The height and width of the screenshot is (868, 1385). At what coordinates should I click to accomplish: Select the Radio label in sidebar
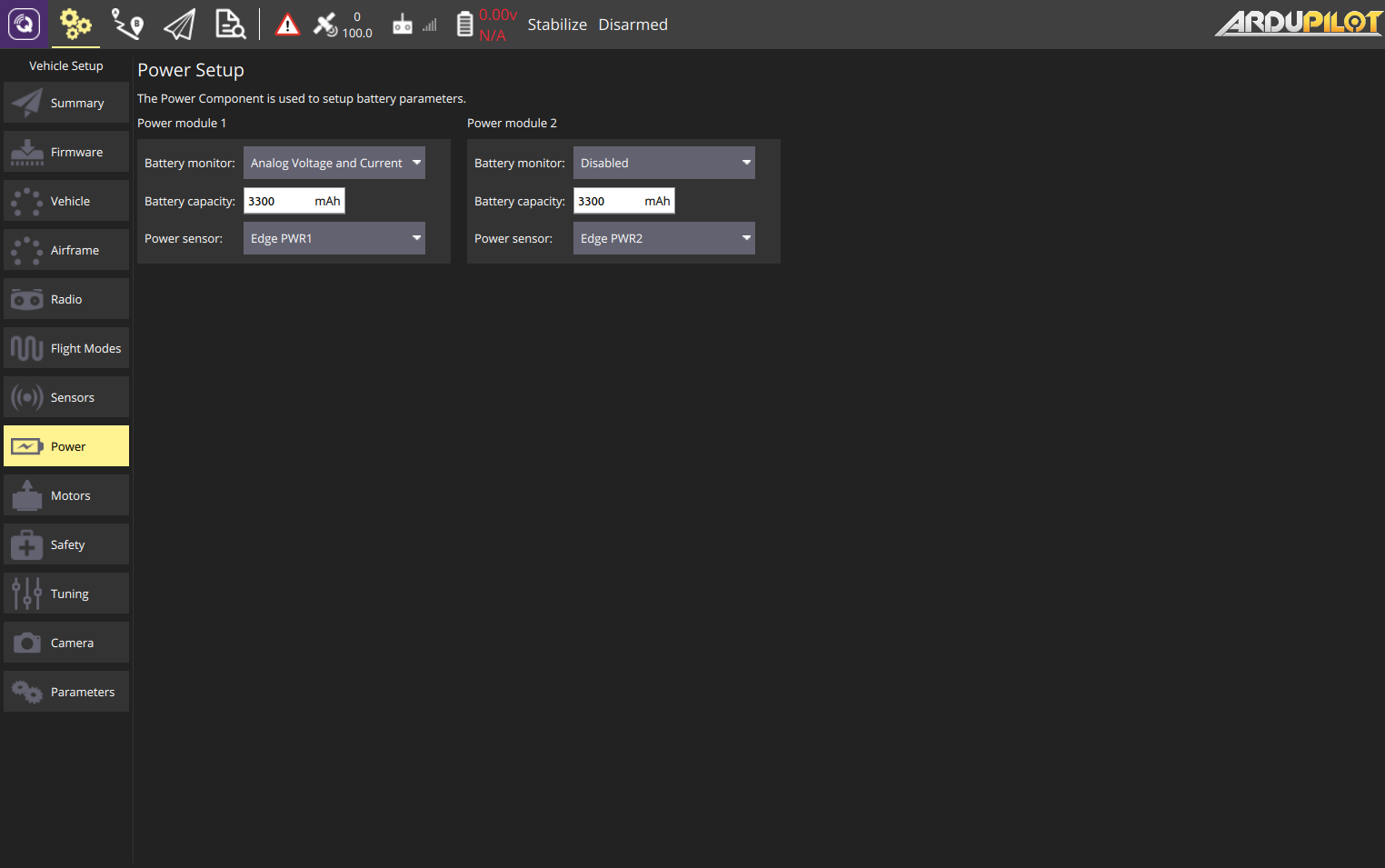(66, 299)
